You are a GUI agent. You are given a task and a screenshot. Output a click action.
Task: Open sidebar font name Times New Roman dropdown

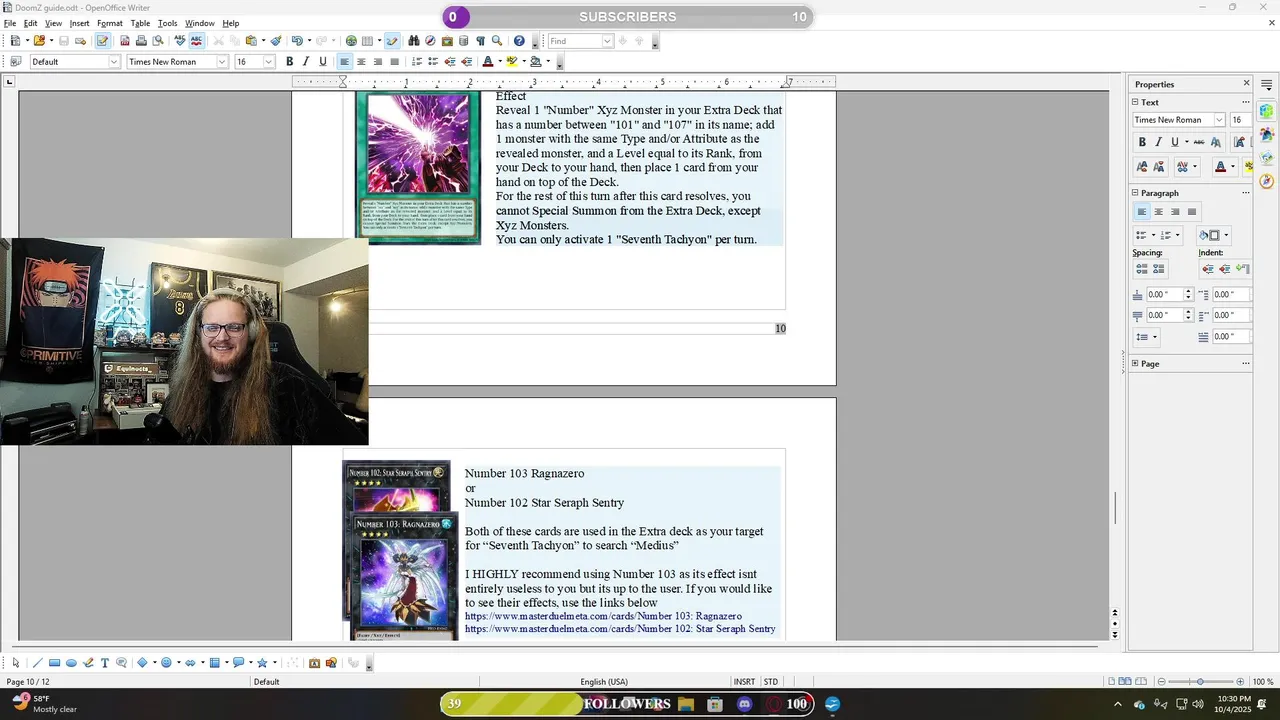coord(1219,120)
